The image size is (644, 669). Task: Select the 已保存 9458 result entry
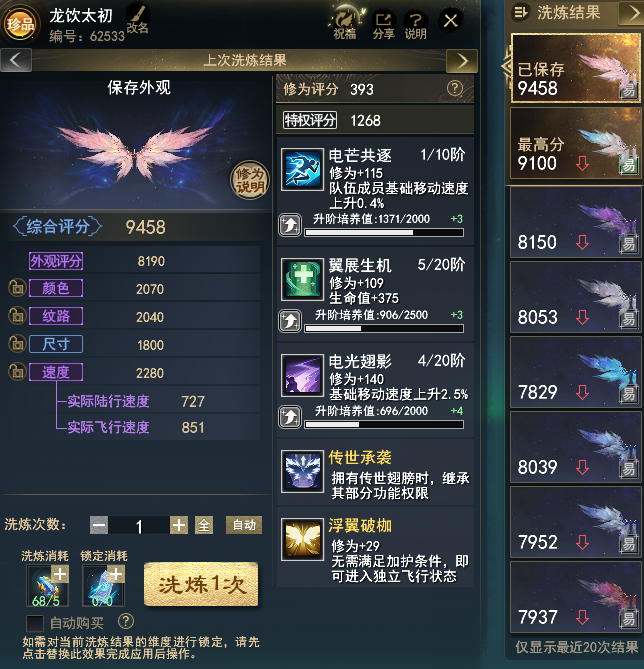[576, 69]
